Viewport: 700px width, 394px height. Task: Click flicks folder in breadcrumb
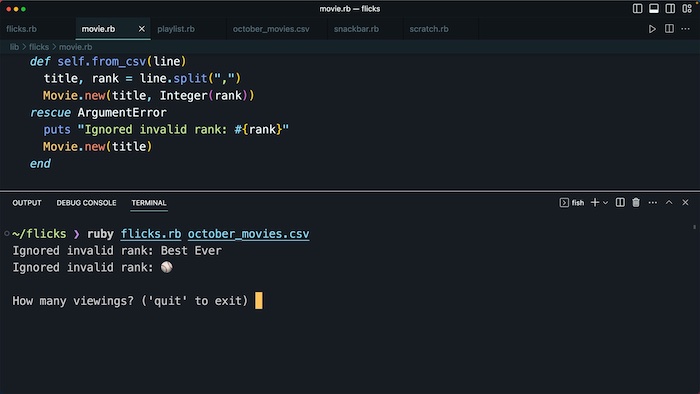(39, 47)
